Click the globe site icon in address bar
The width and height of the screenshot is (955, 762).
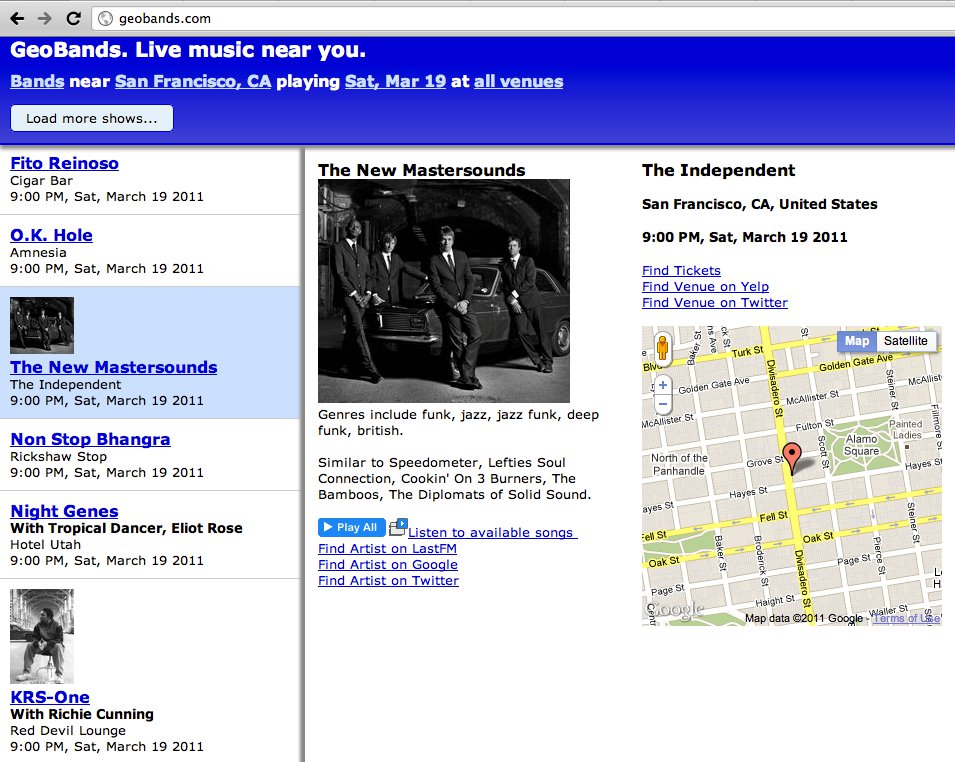click(x=105, y=19)
